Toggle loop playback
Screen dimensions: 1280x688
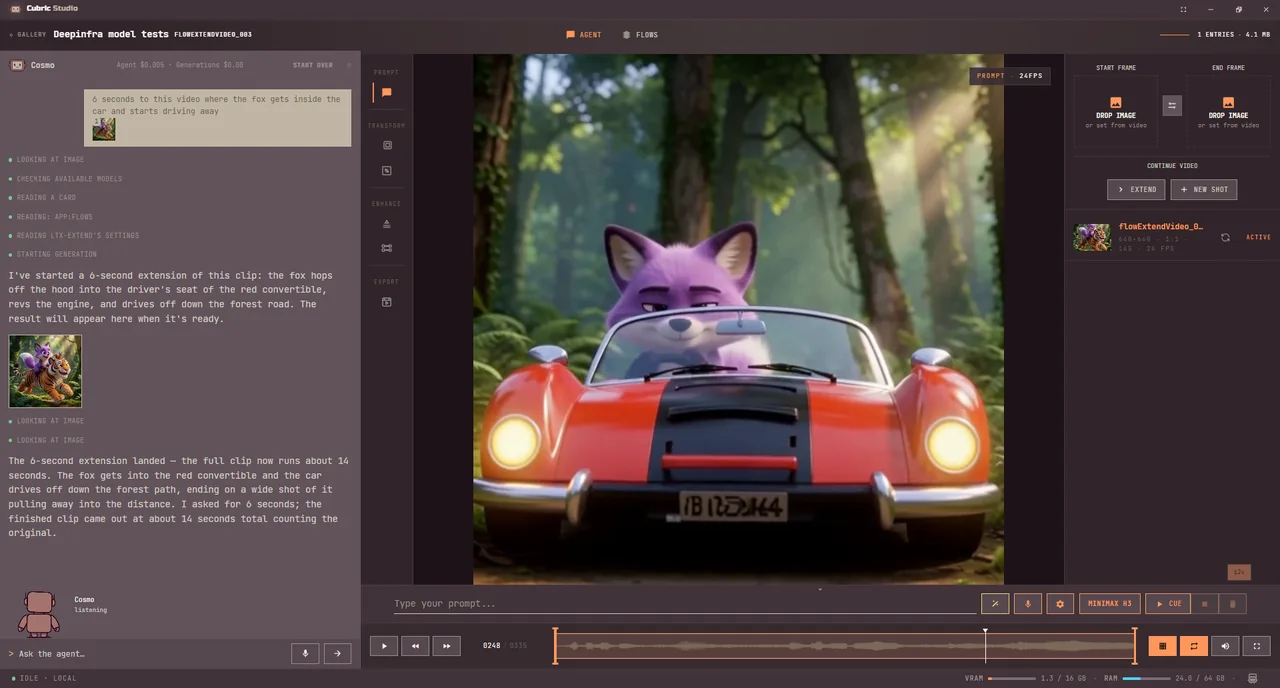point(1194,646)
